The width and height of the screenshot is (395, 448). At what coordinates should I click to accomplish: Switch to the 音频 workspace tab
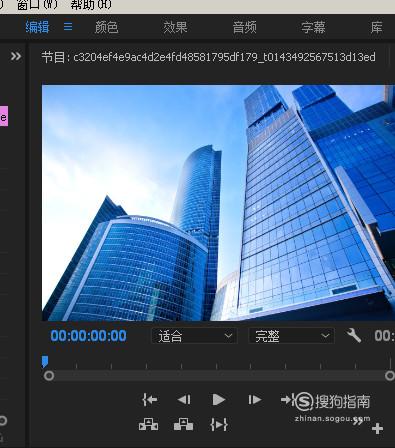[x=244, y=27]
